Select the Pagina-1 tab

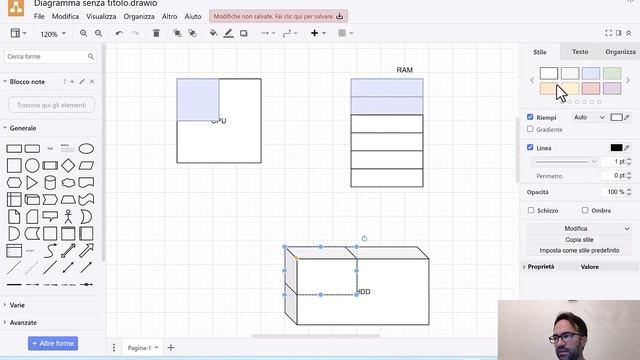142,348
